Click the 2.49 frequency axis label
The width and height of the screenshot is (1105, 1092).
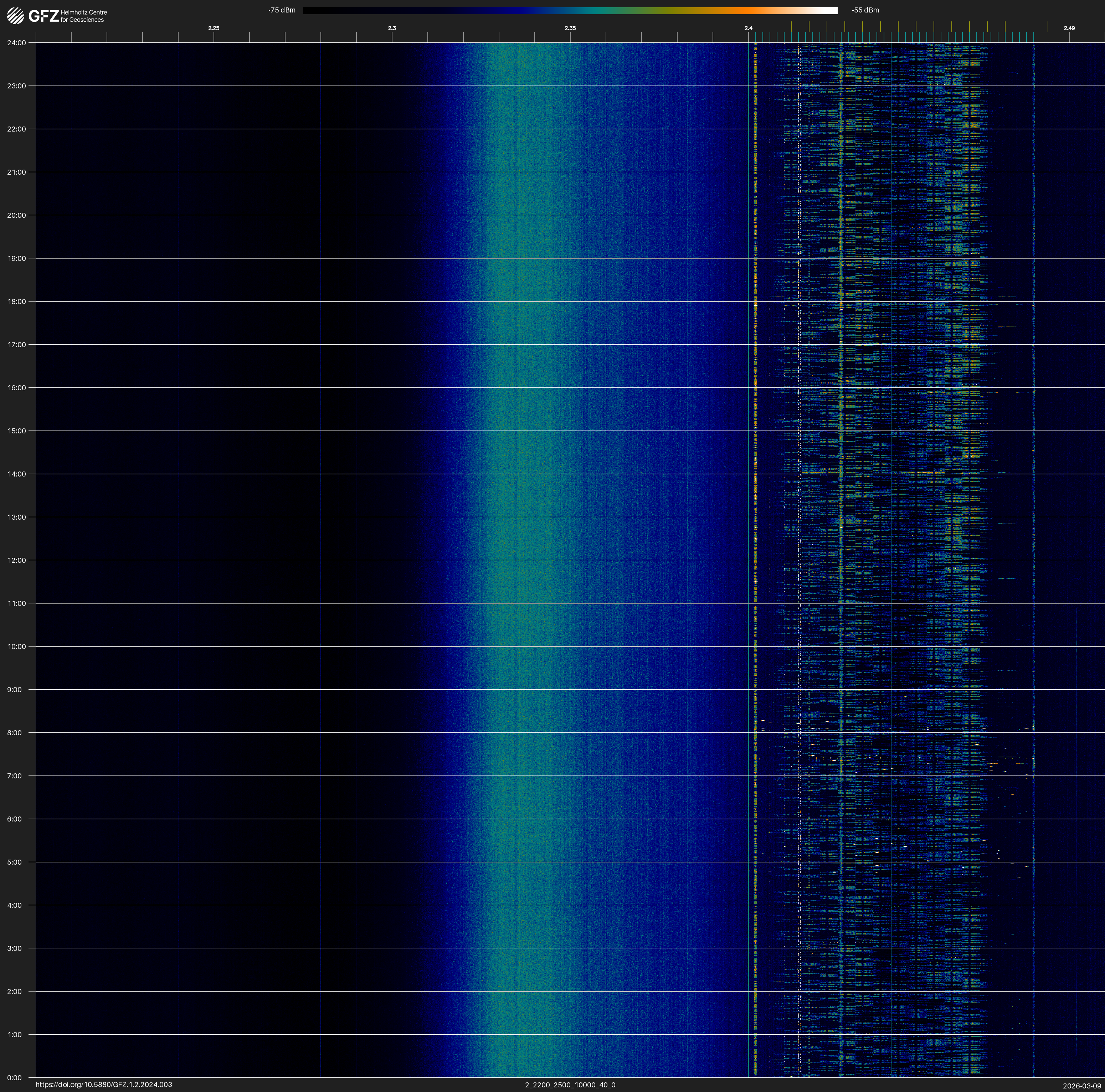(1068, 28)
